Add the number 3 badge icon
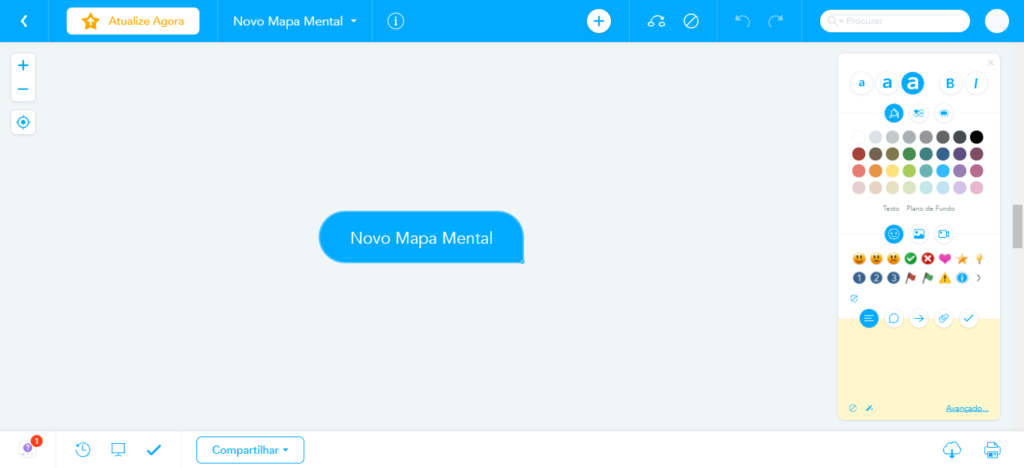 [x=893, y=278]
